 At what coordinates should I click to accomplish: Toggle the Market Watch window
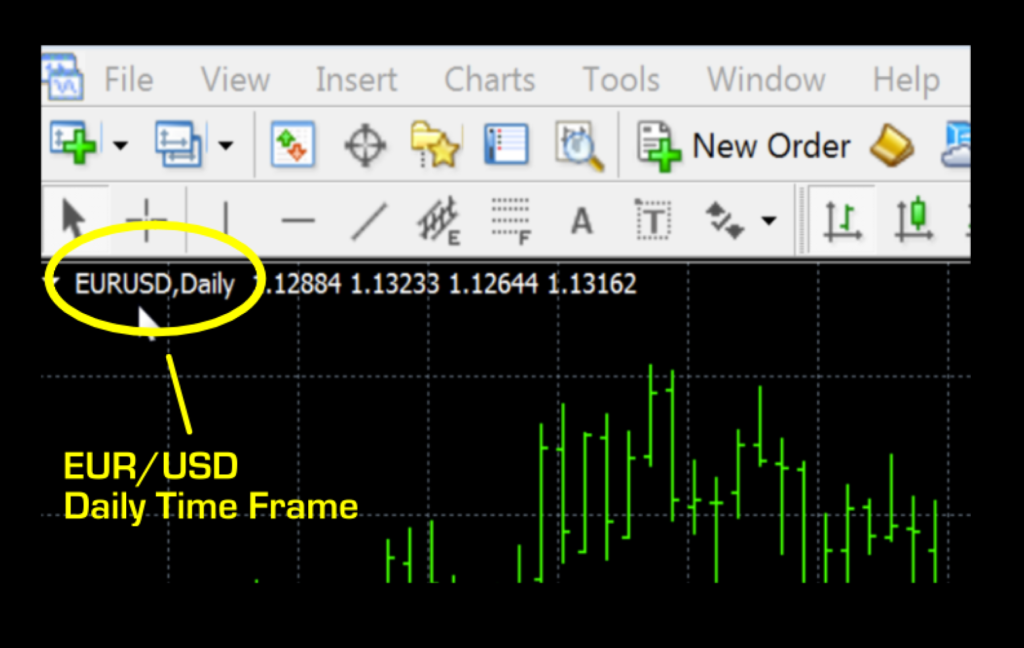tap(294, 146)
